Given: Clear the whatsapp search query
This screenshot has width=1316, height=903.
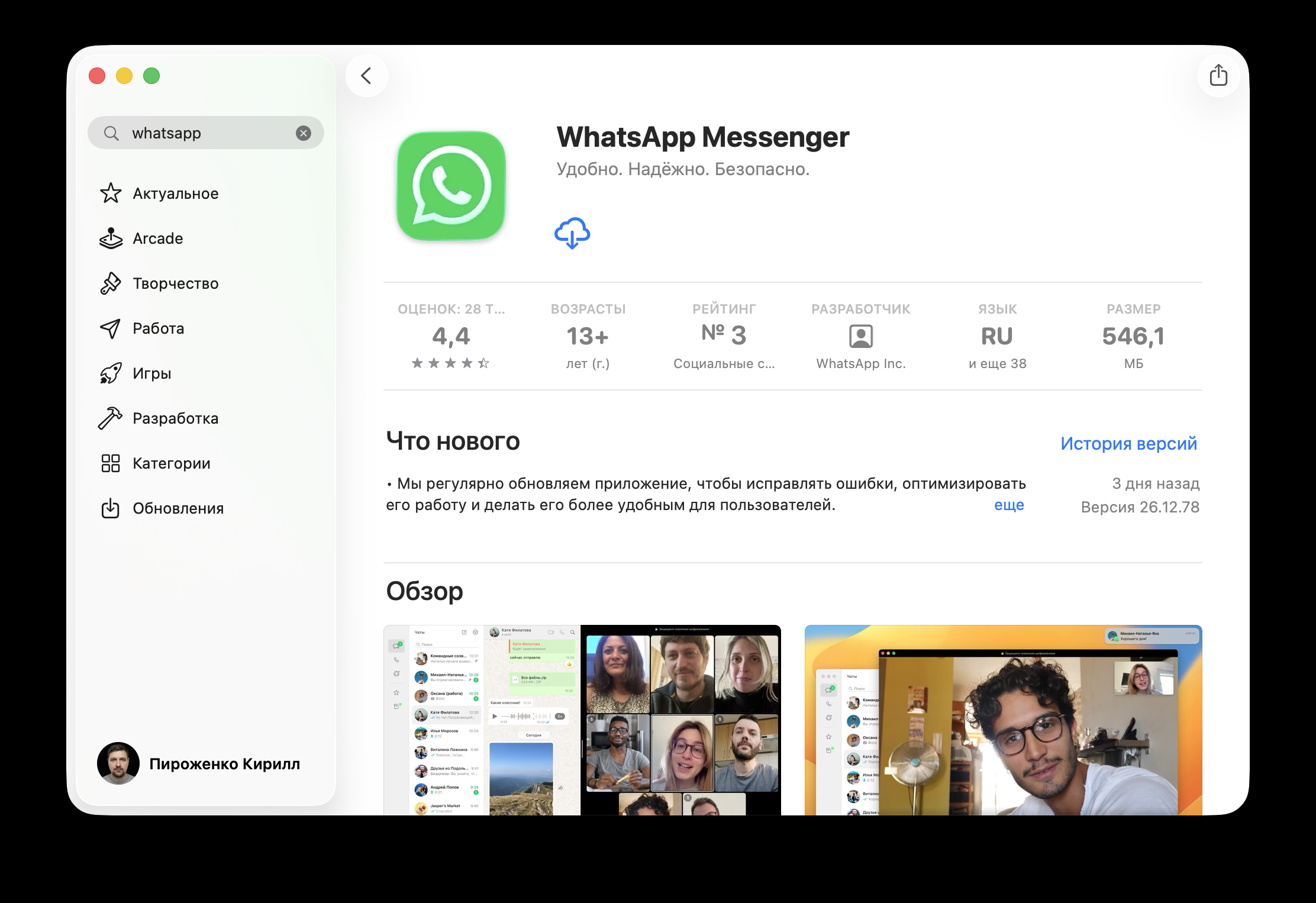Looking at the screenshot, I should pyautogui.click(x=304, y=133).
